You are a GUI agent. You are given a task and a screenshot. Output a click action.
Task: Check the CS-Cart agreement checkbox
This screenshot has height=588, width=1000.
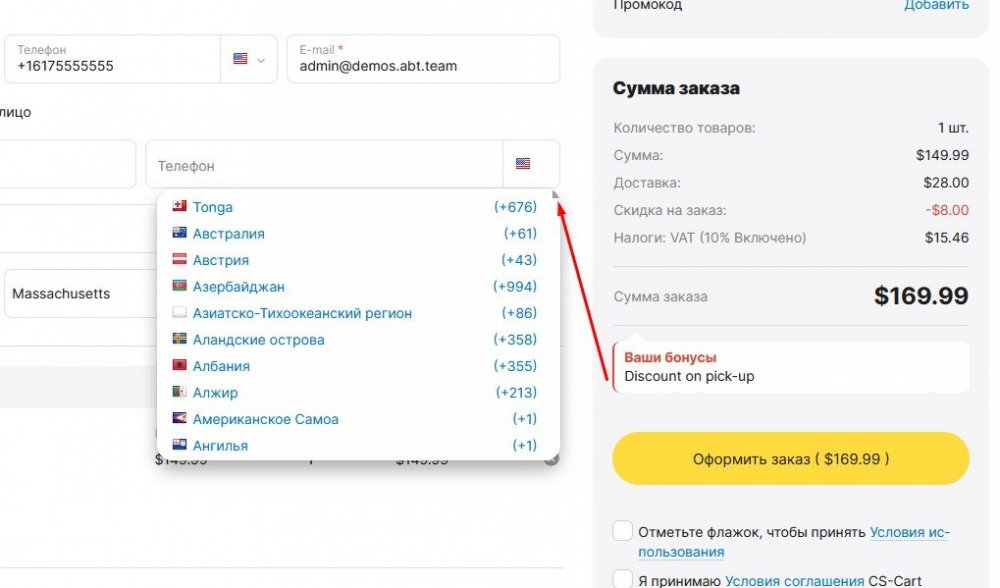pyautogui.click(x=622, y=578)
